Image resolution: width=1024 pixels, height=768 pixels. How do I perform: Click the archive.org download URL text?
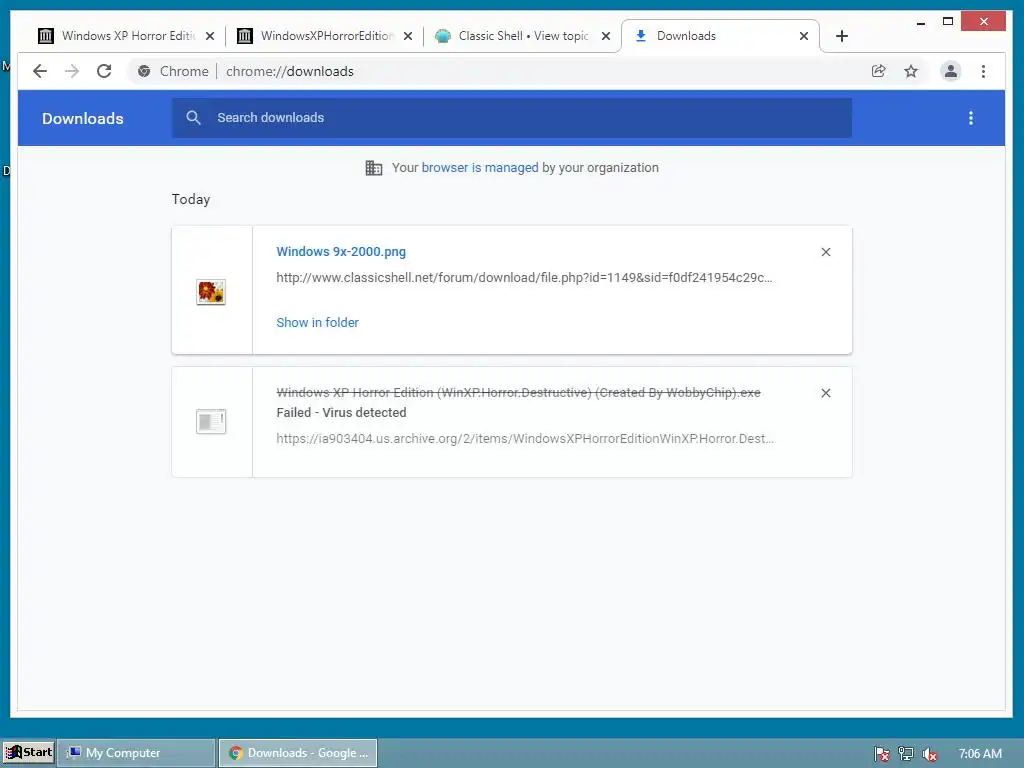pyautogui.click(x=525, y=439)
